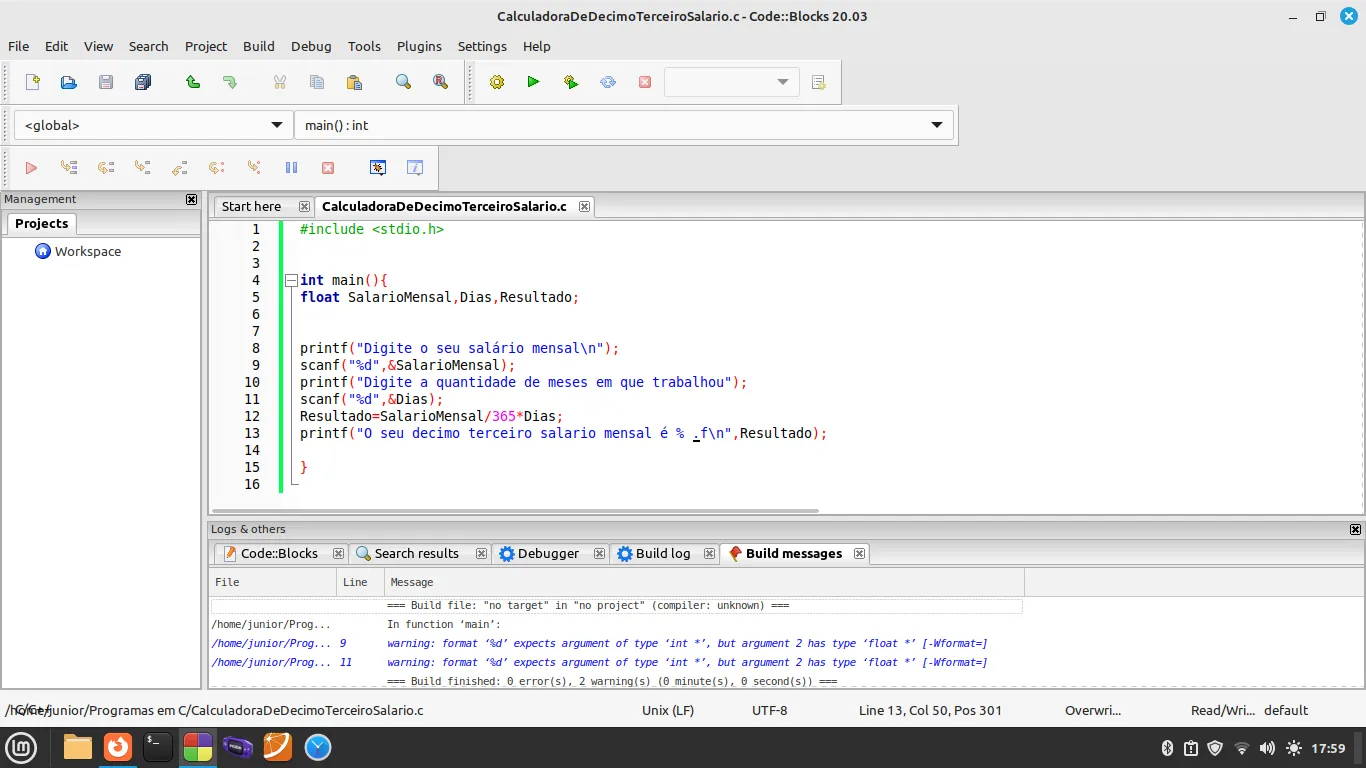
Task: Click the Build and run icon
Action: [571, 82]
